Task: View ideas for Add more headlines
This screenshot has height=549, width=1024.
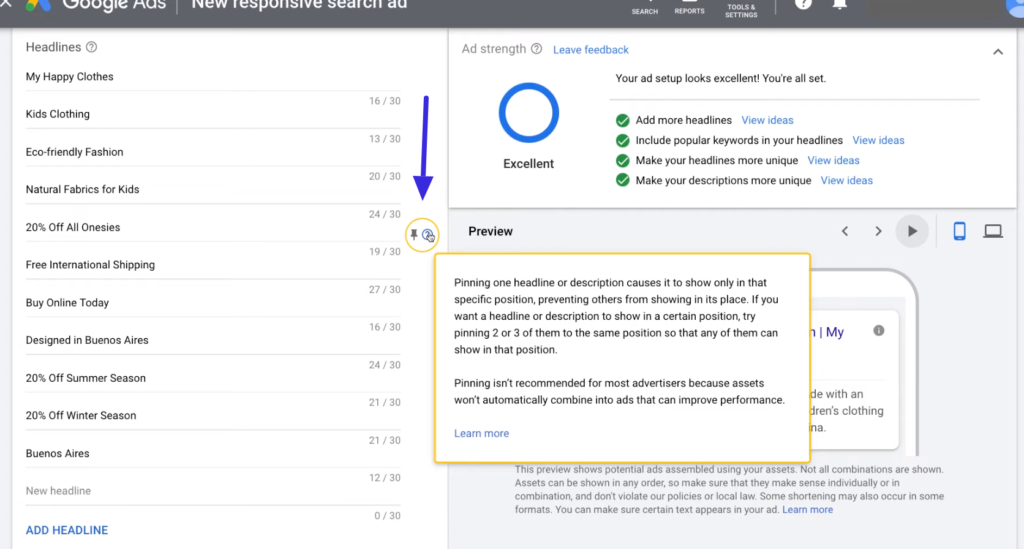Action: 767,120
